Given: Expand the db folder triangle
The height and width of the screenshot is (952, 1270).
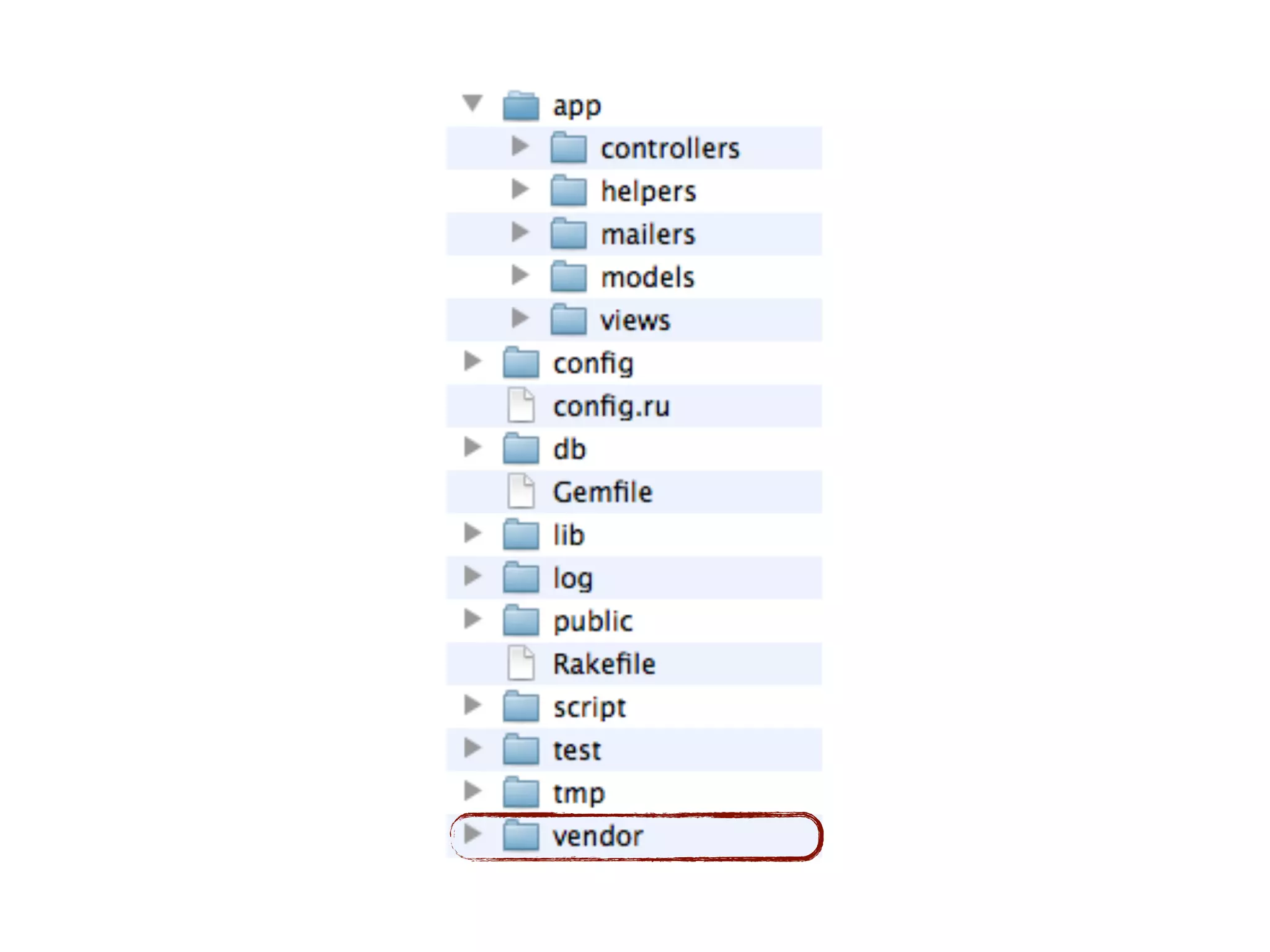Looking at the screenshot, I should 473,447.
